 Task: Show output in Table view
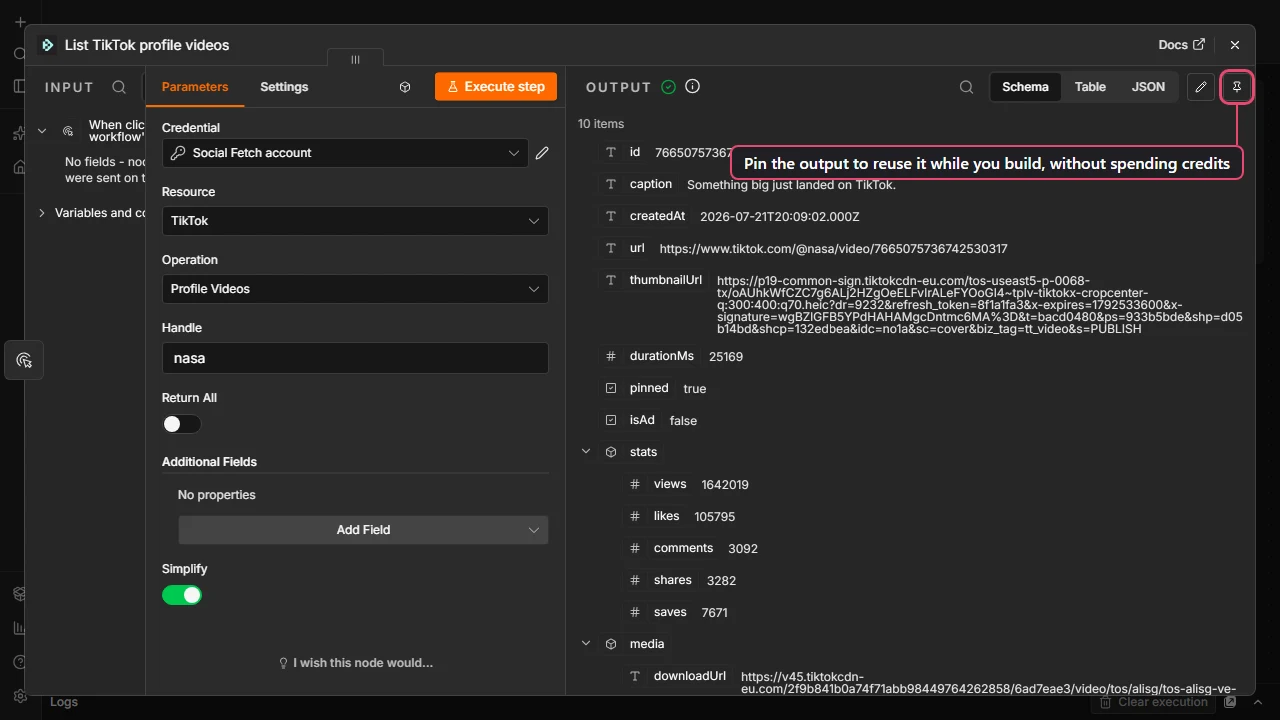1090,87
